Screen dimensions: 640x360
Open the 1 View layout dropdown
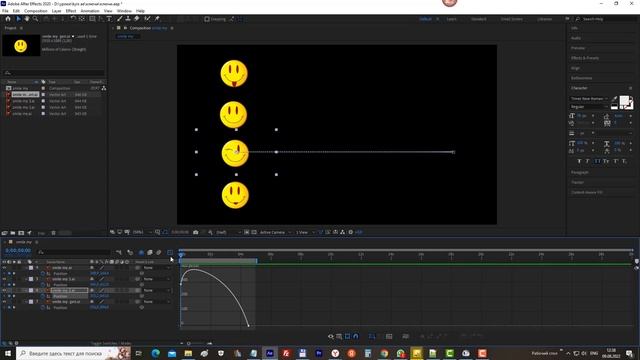[305, 232]
